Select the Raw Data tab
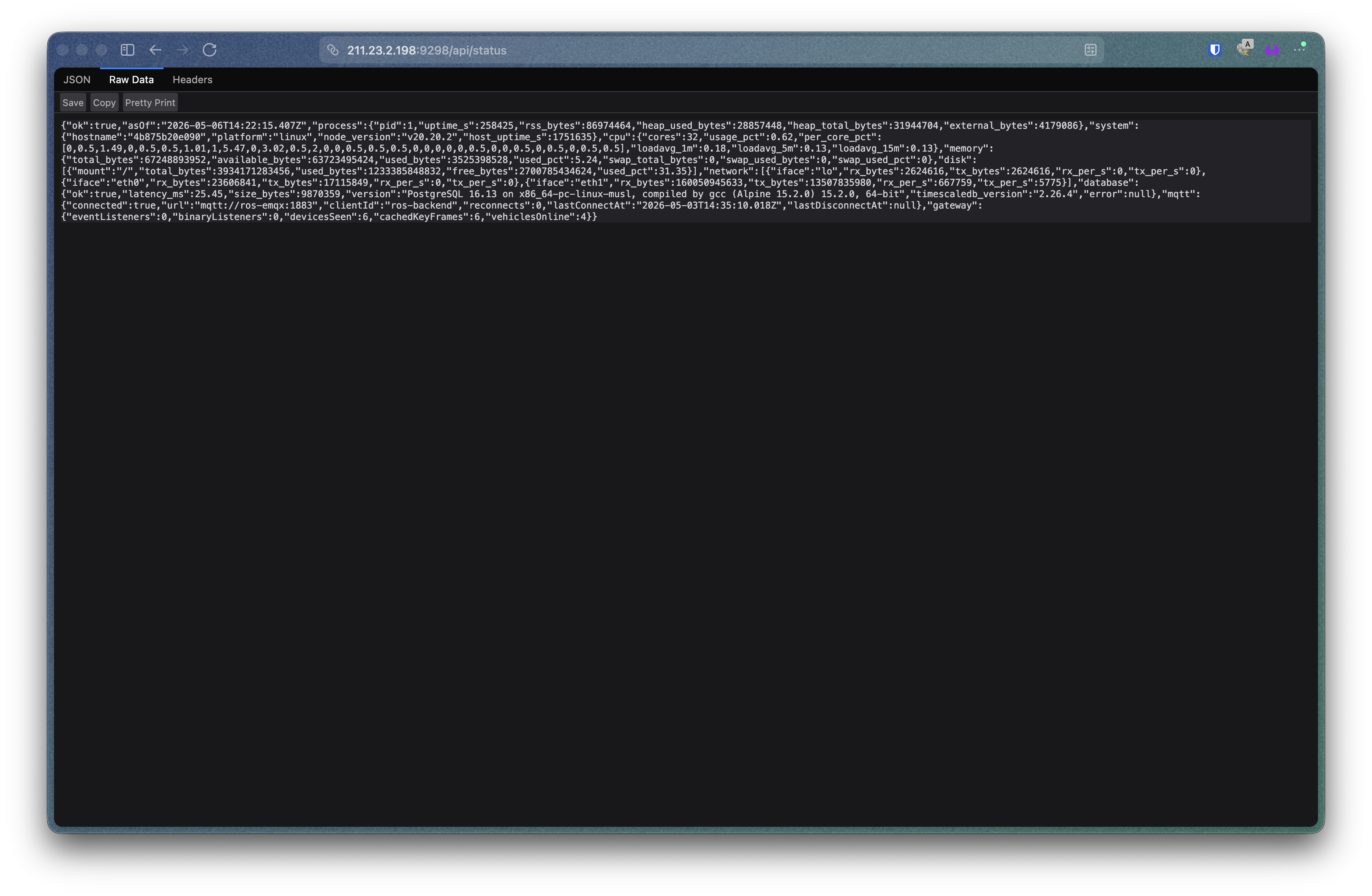Screen dimensions: 1372x896 point(131,79)
